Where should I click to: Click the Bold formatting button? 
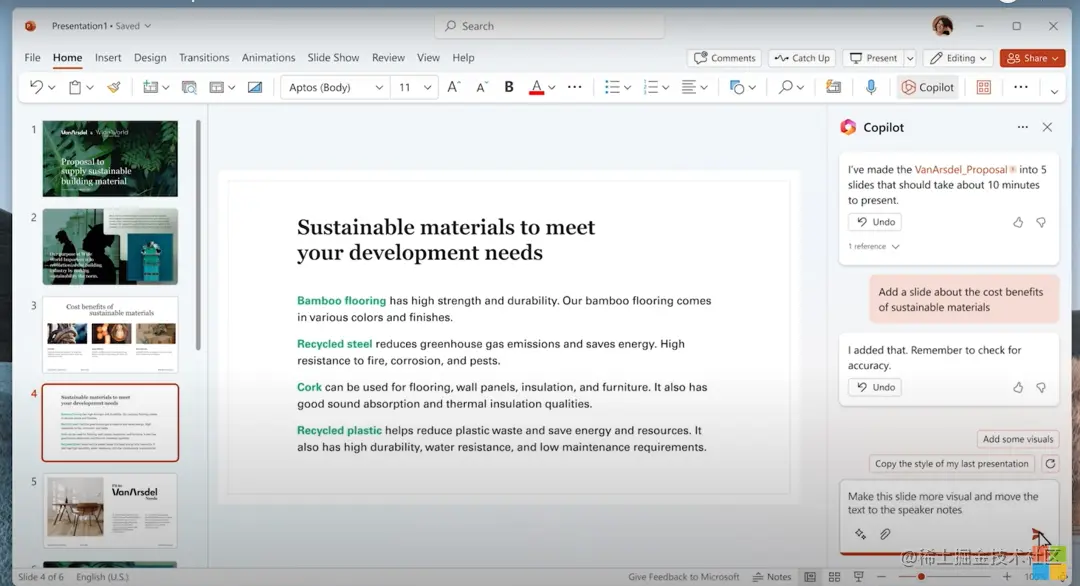point(509,87)
